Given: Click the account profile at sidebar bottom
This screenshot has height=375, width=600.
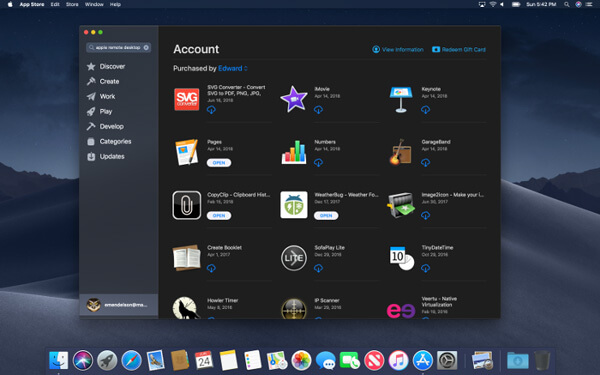Looking at the screenshot, I should pos(119,305).
